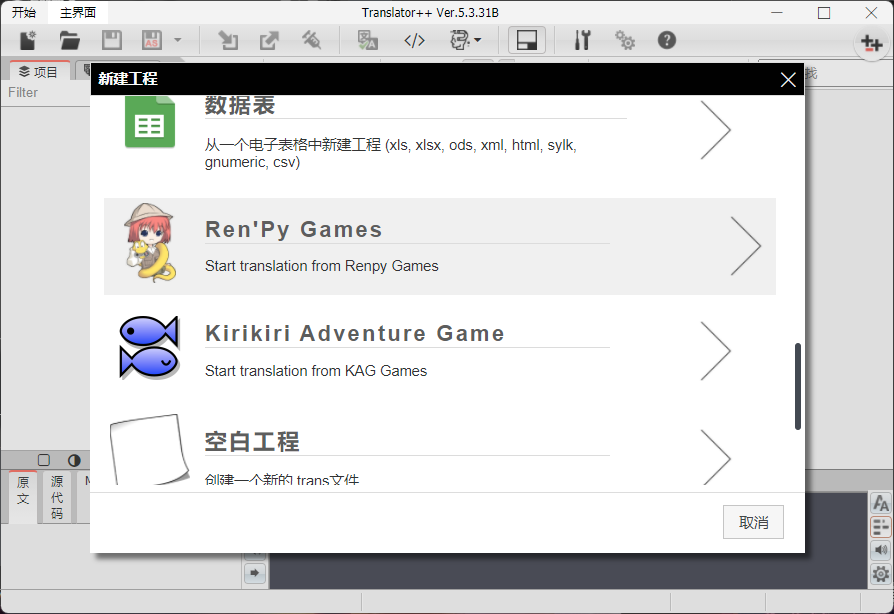
Task: Toggle the half-circle contrast icon
Action: [x=74, y=460]
